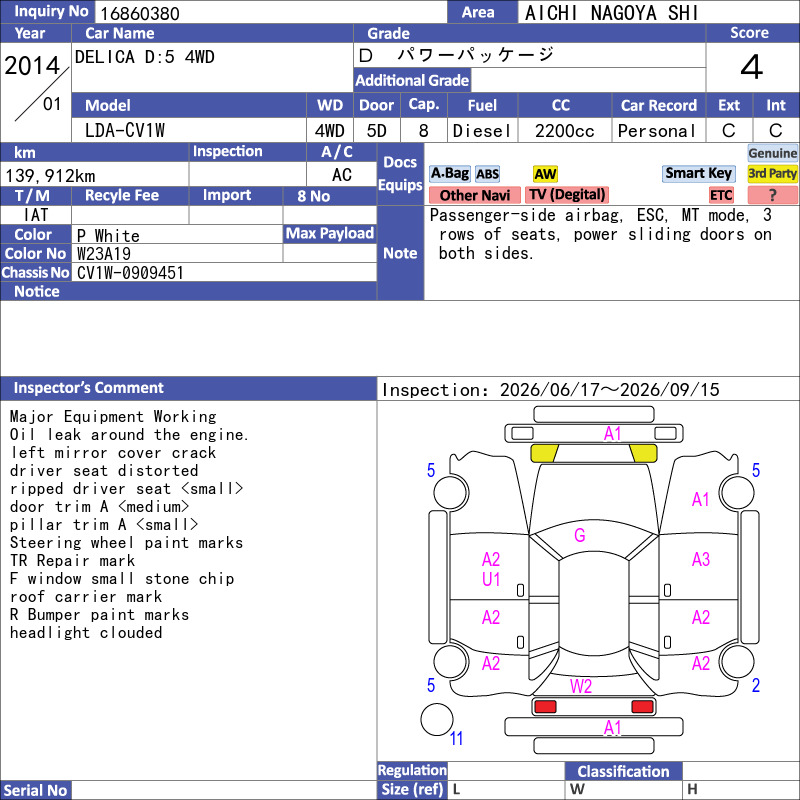Select 'F window small stone chip' line

pyautogui.click(x=122, y=579)
